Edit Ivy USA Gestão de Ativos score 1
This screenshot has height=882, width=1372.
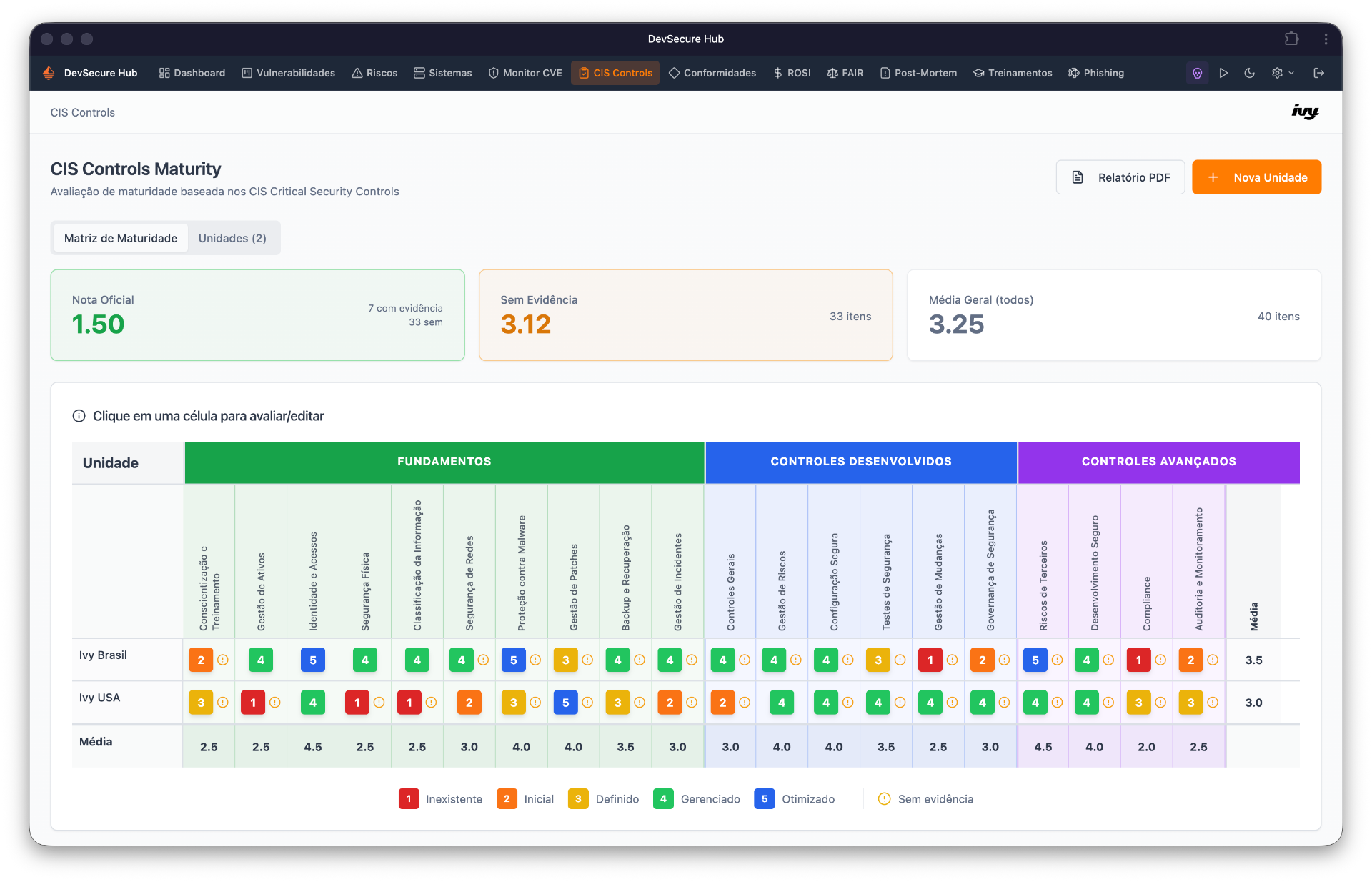pos(253,703)
